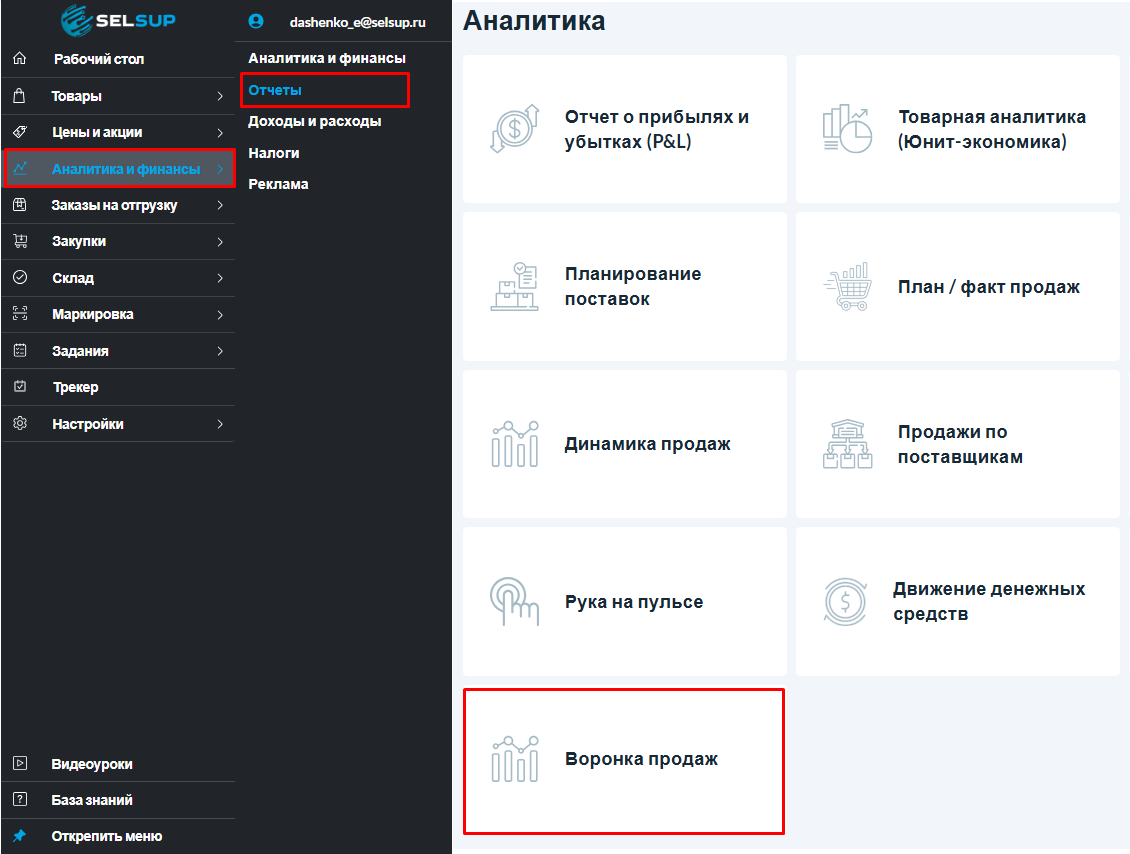Click the user avatar icon next to email
The height and width of the screenshot is (854, 1130).
pos(256,22)
